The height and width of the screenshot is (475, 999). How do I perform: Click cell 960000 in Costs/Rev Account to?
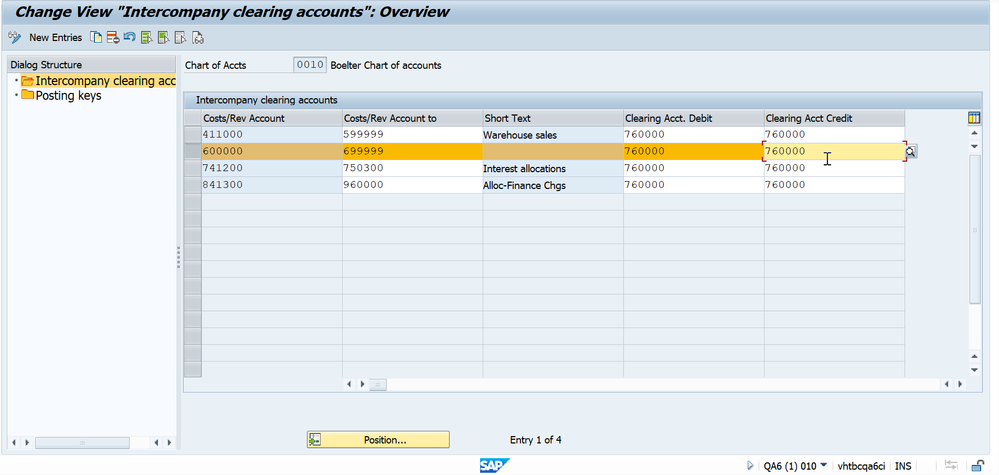tap(412, 185)
